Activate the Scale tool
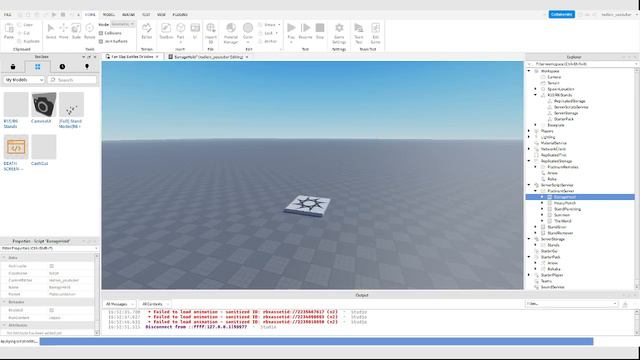640x360 pixels. 76,31
